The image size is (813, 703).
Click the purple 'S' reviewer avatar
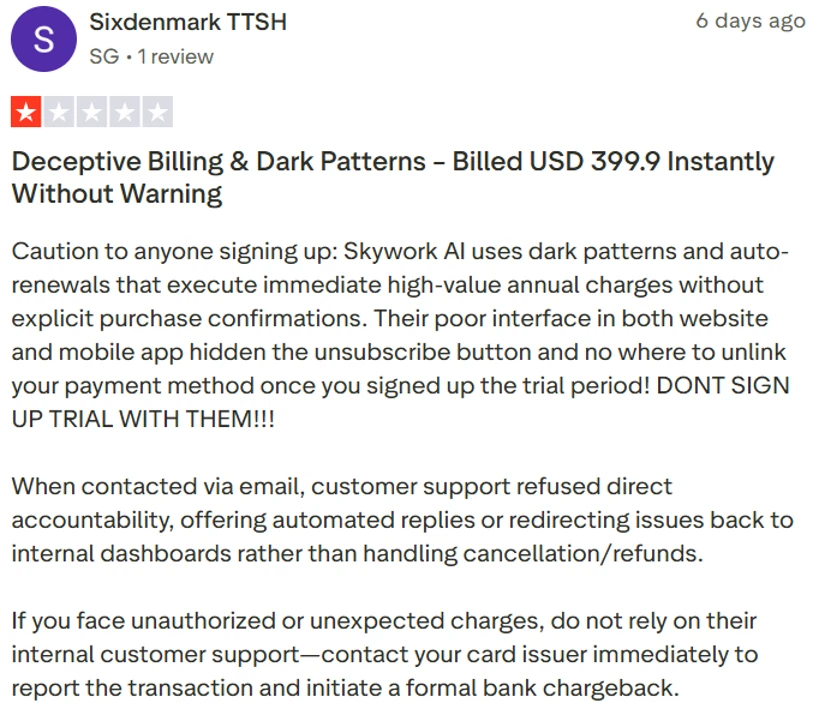tap(44, 39)
